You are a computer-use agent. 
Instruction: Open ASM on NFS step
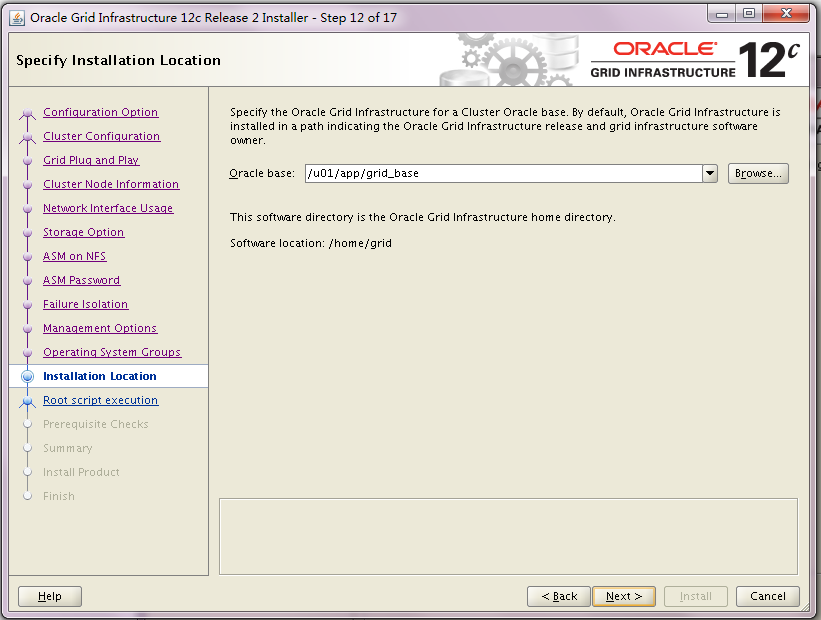(x=74, y=256)
